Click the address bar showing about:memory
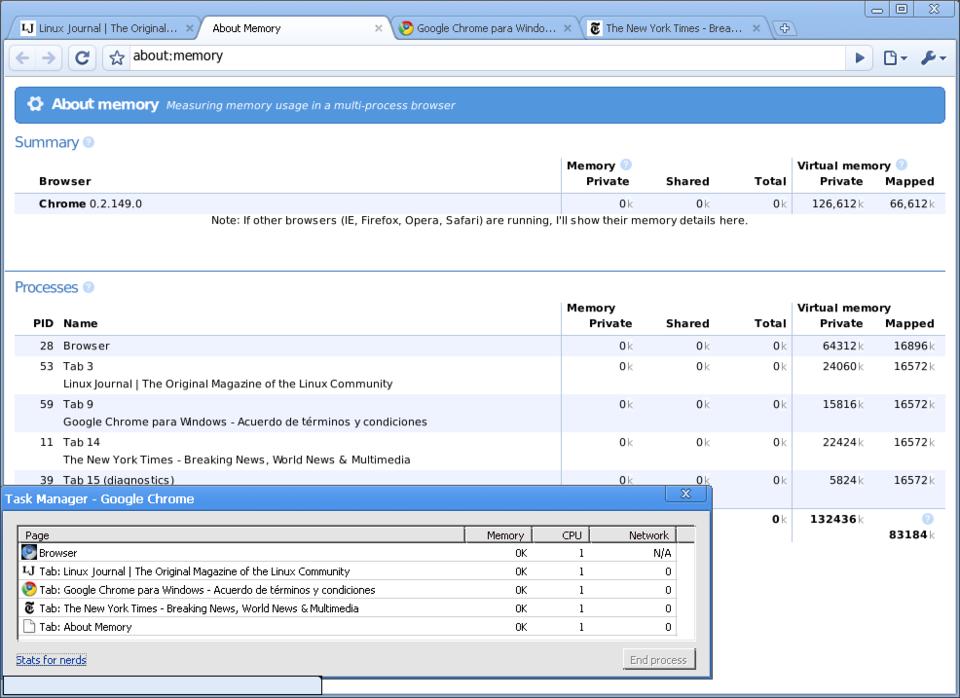Screen dimensions: 960x698 pos(480,57)
